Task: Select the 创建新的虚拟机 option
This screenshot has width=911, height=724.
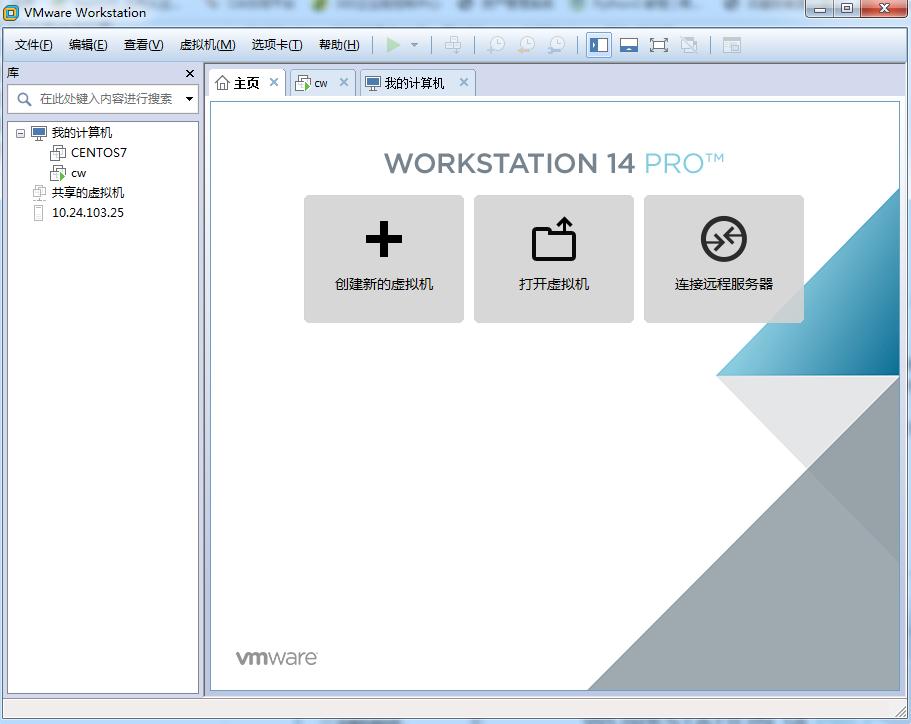Action: 383,258
